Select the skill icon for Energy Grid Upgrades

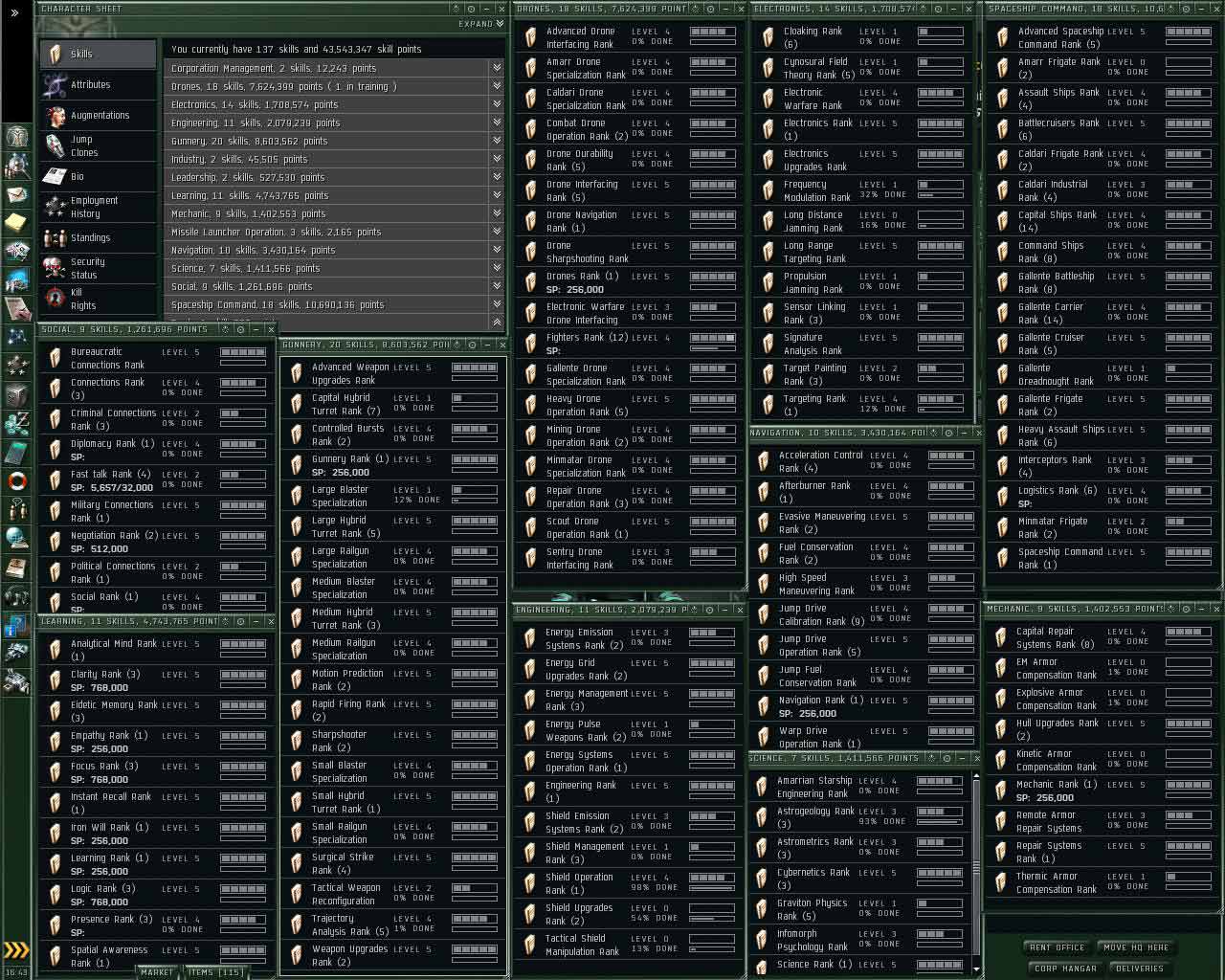(530, 669)
